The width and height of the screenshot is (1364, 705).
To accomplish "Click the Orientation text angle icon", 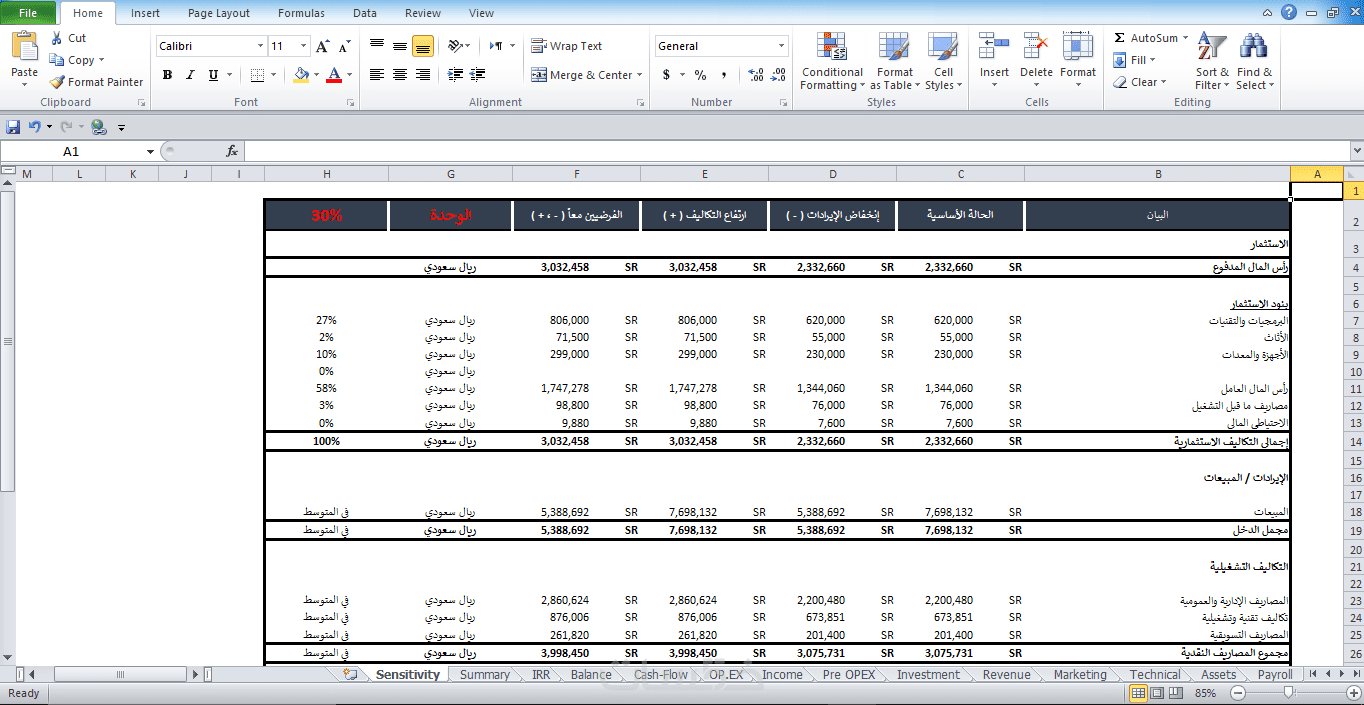I will pos(455,46).
